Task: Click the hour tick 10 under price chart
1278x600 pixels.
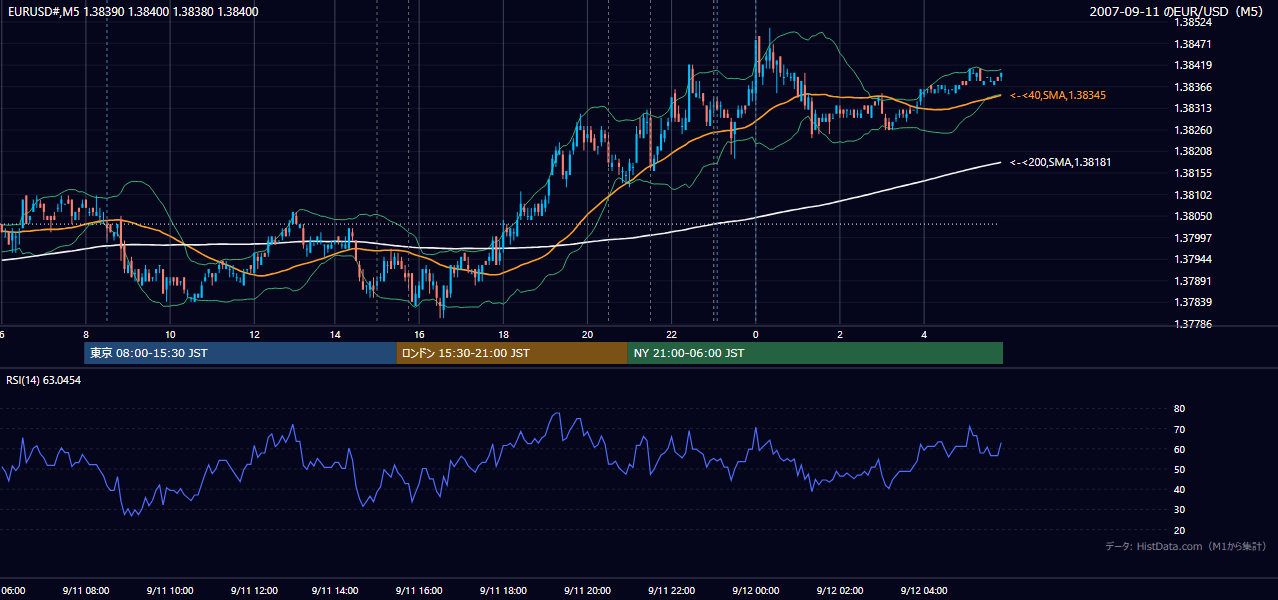Action: [x=170, y=334]
